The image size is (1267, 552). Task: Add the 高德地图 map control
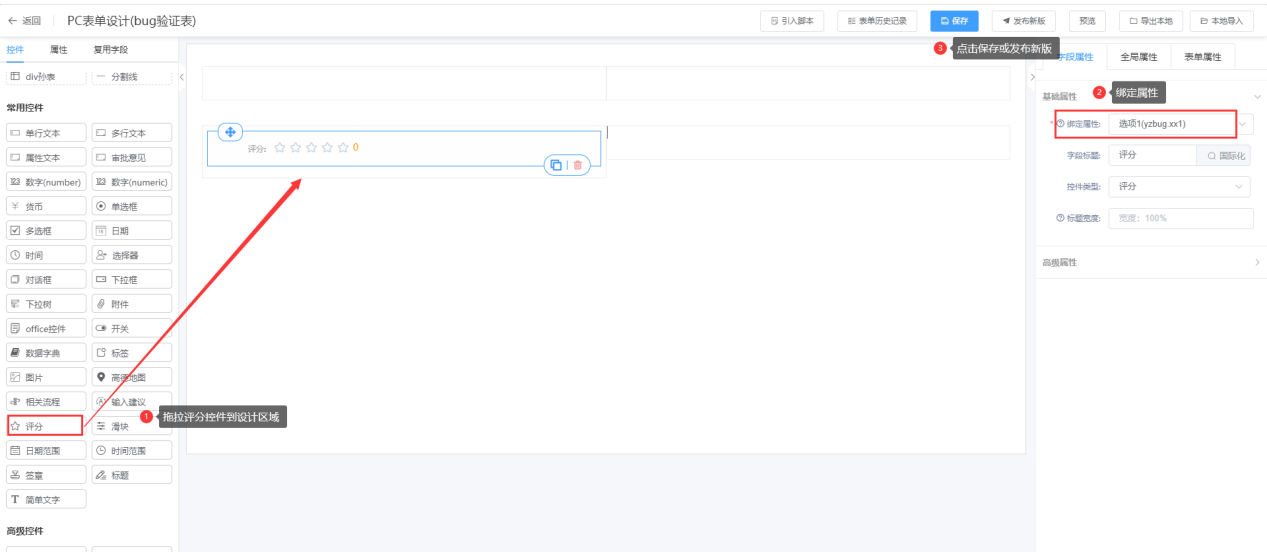[x=132, y=378]
